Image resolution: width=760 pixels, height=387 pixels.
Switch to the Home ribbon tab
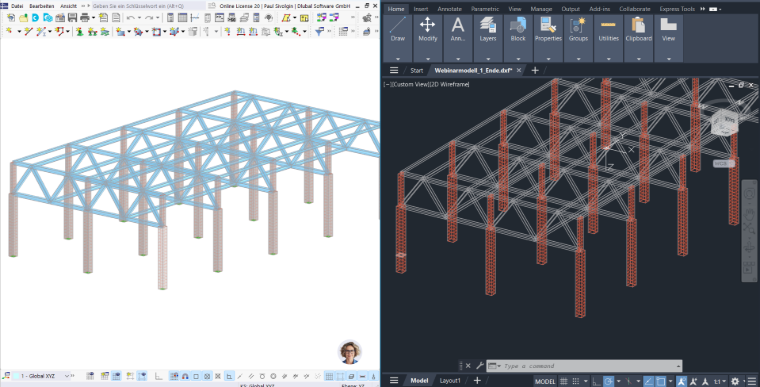coord(396,9)
